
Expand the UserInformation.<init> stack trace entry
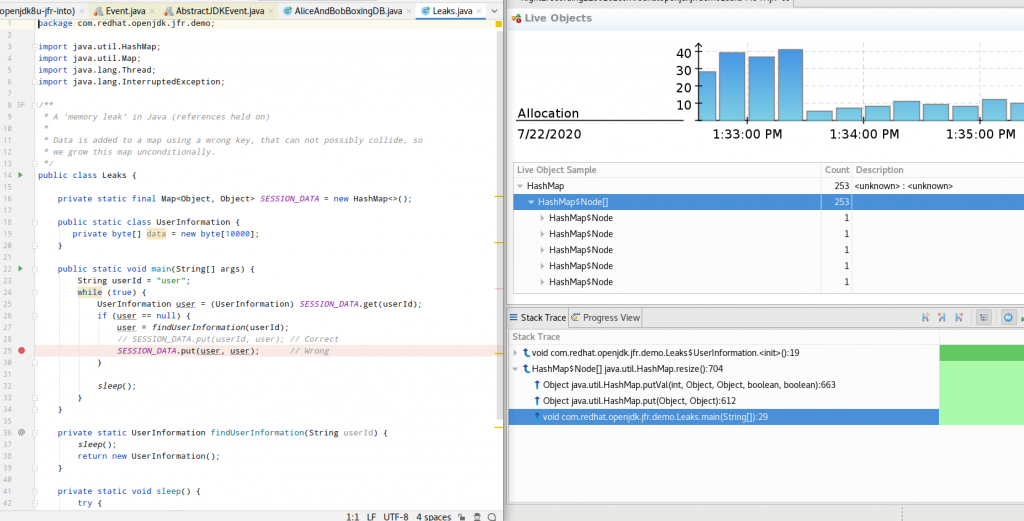514,353
